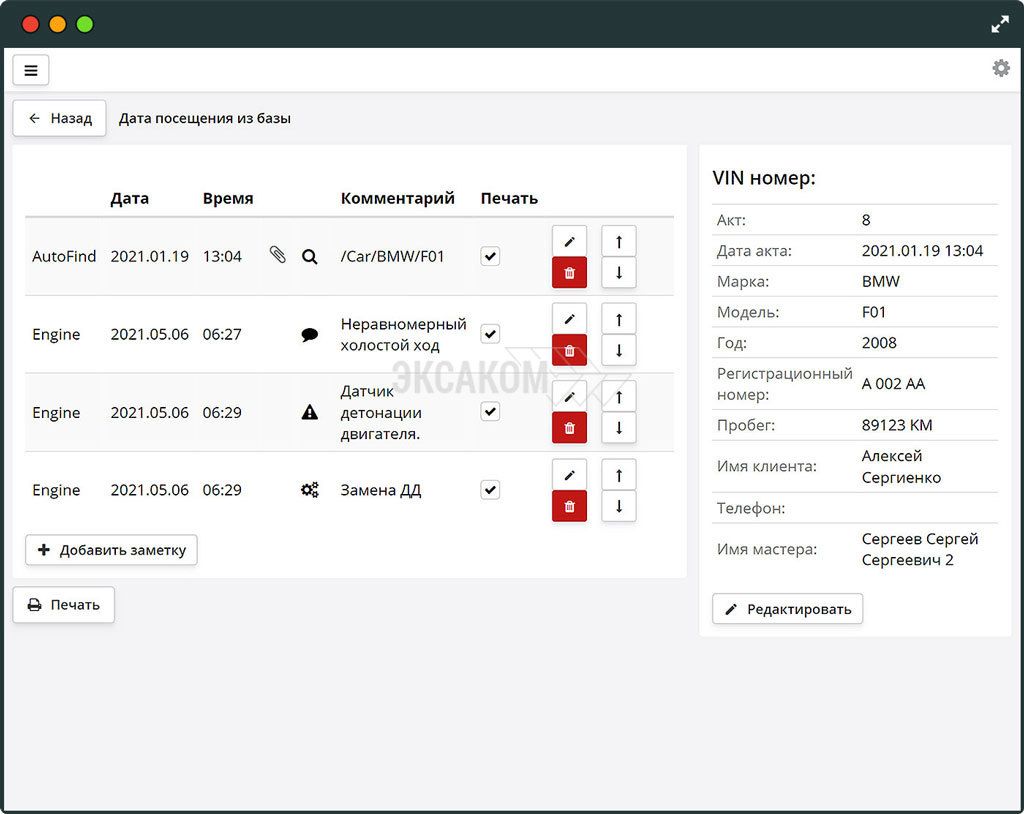
Task: Uncheck print checkbox for /Car/BMW/F01 row
Action: coord(490,256)
